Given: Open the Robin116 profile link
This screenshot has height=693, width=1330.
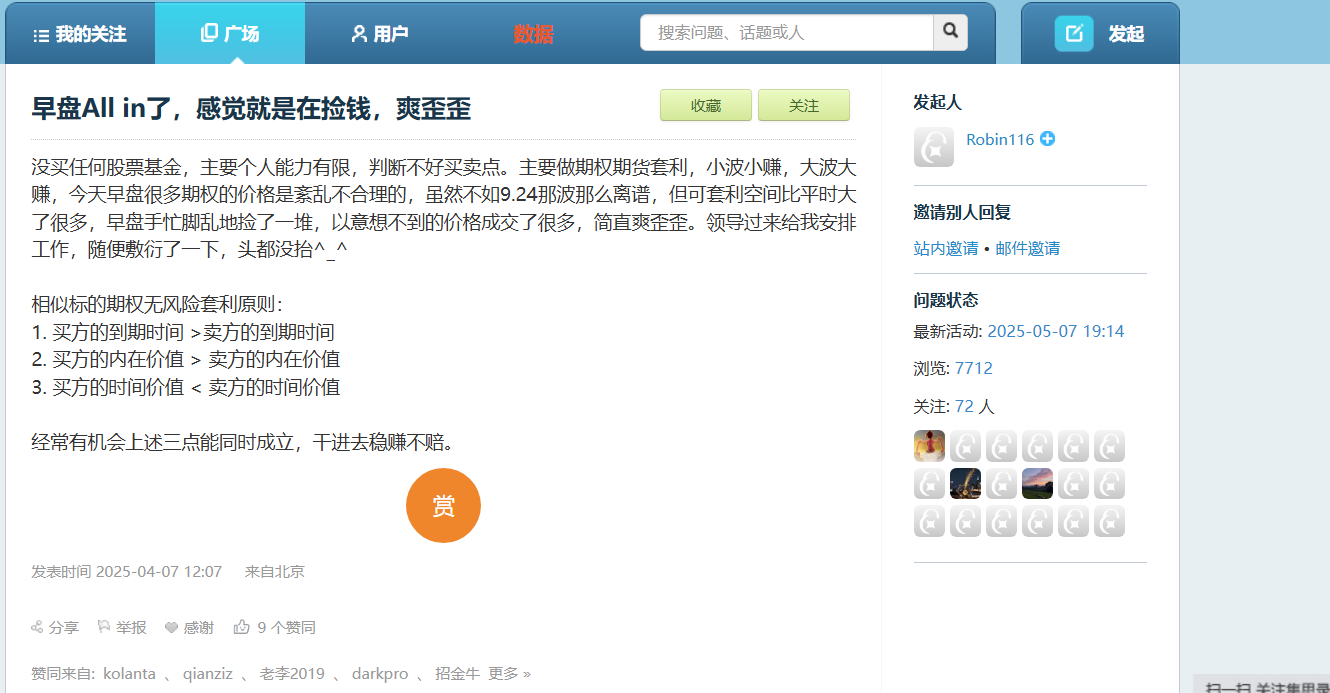Looking at the screenshot, I should pos(1000,139).
